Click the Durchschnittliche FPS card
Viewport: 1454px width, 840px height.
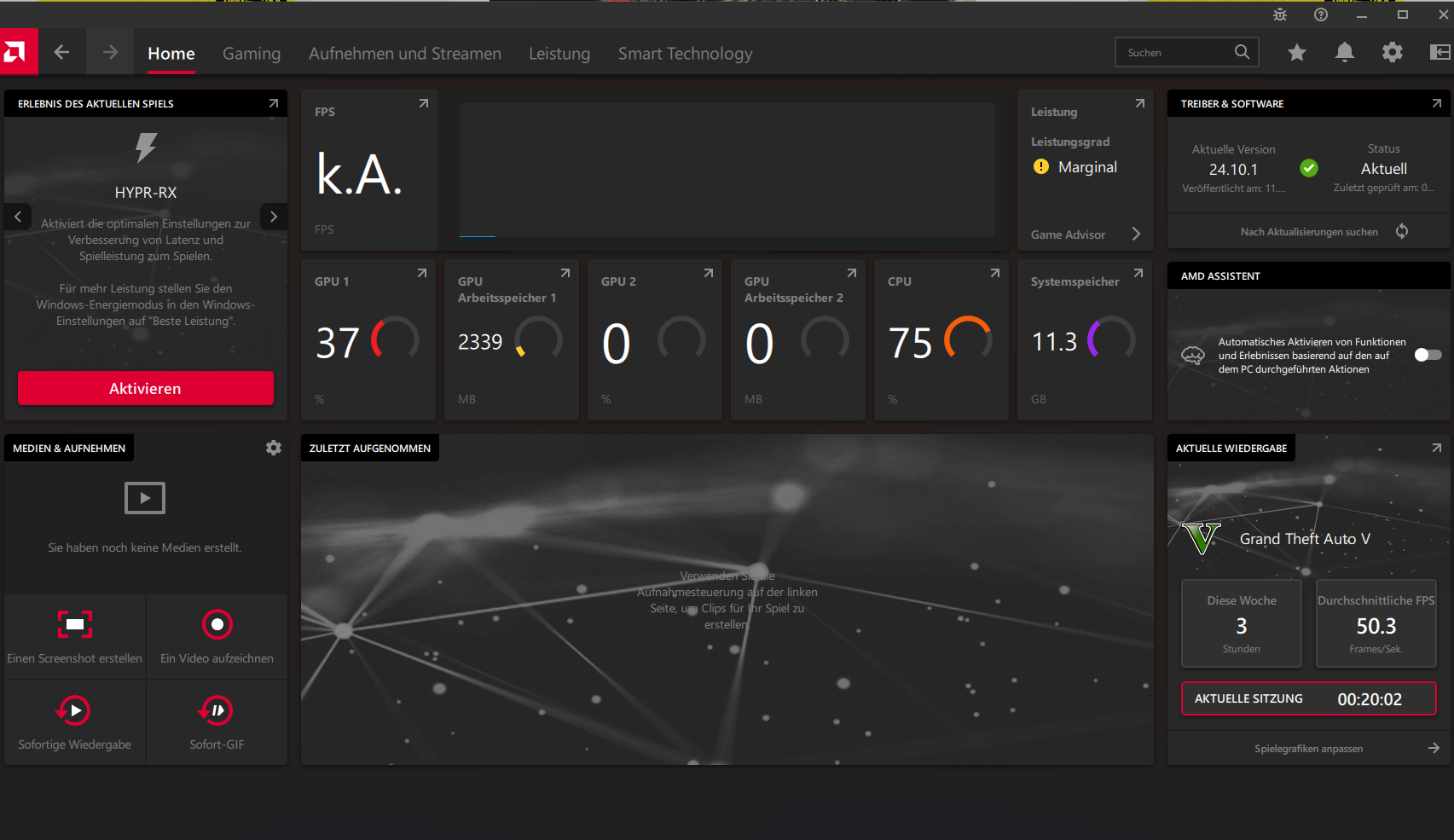click(x=1376, y=623)
